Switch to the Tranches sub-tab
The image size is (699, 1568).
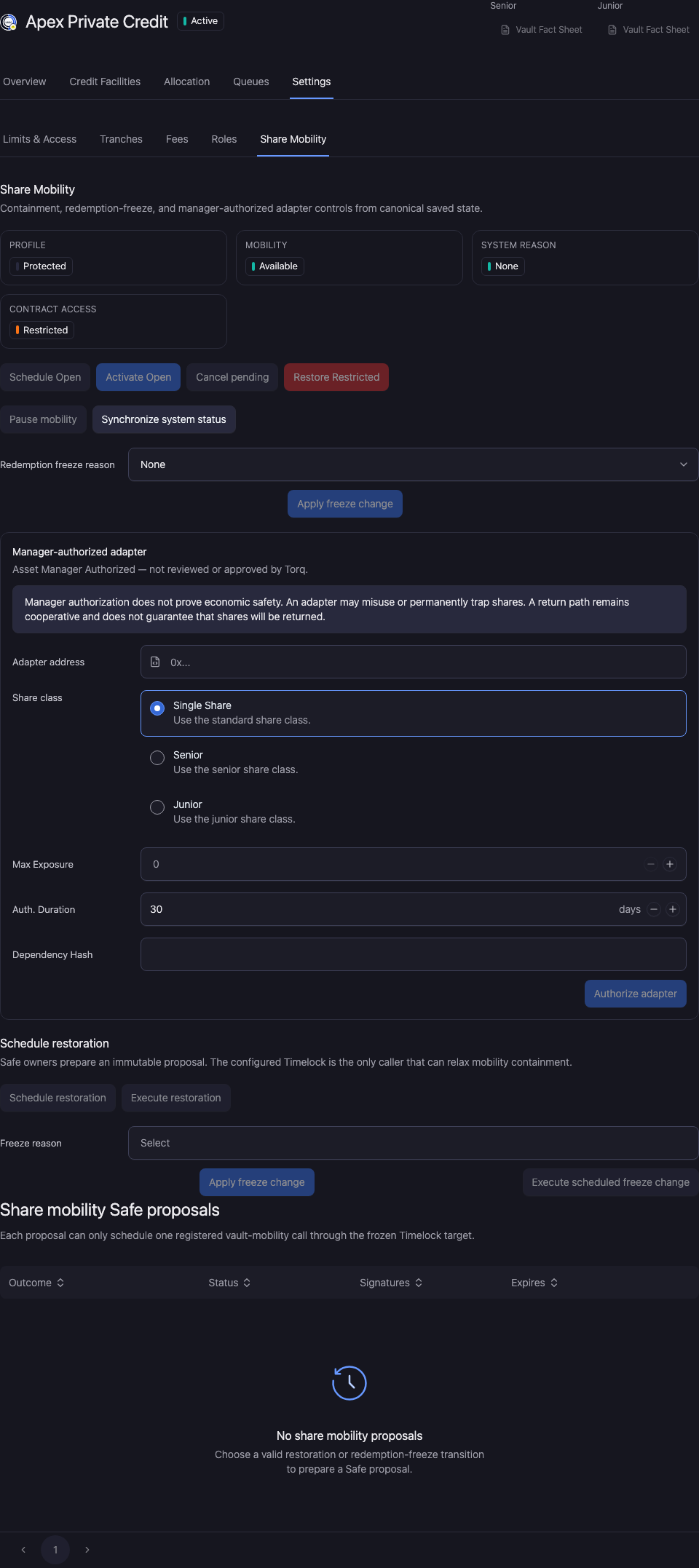click(x=121, y=139)
